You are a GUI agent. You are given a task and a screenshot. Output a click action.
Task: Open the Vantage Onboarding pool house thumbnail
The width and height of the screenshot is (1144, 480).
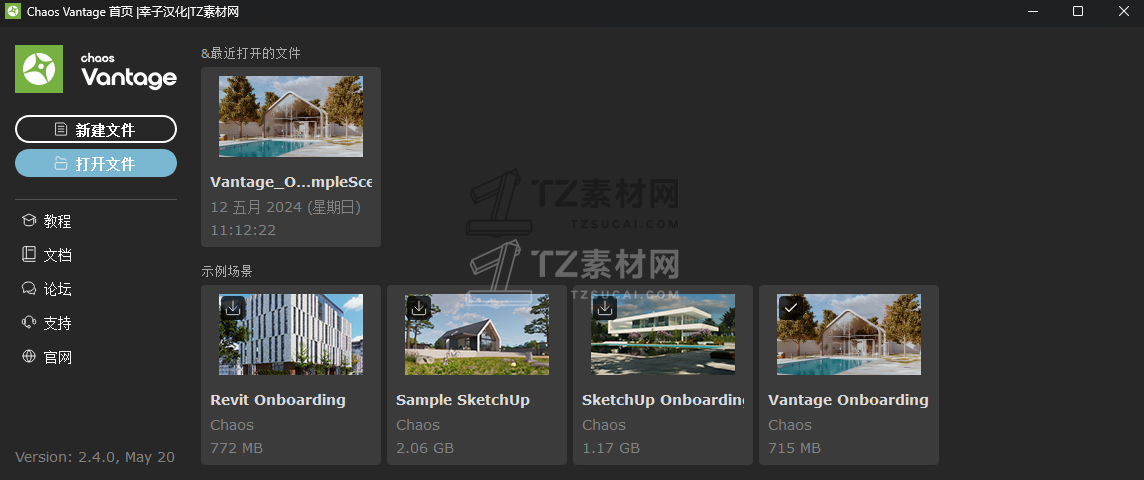pos(849,335)
